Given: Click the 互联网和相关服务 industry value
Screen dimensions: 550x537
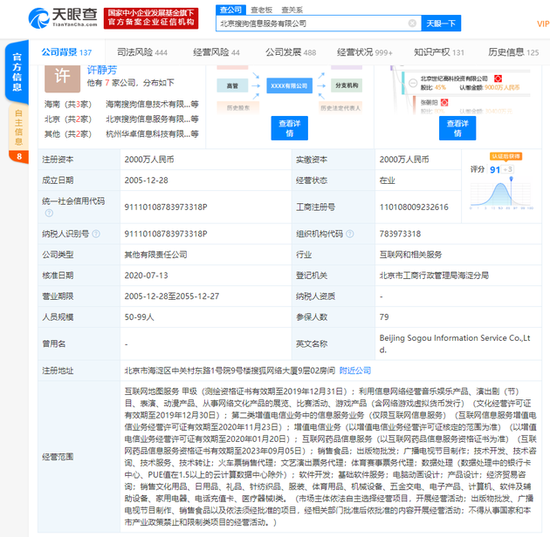Looking at the screenshot, I should point(411,254).
